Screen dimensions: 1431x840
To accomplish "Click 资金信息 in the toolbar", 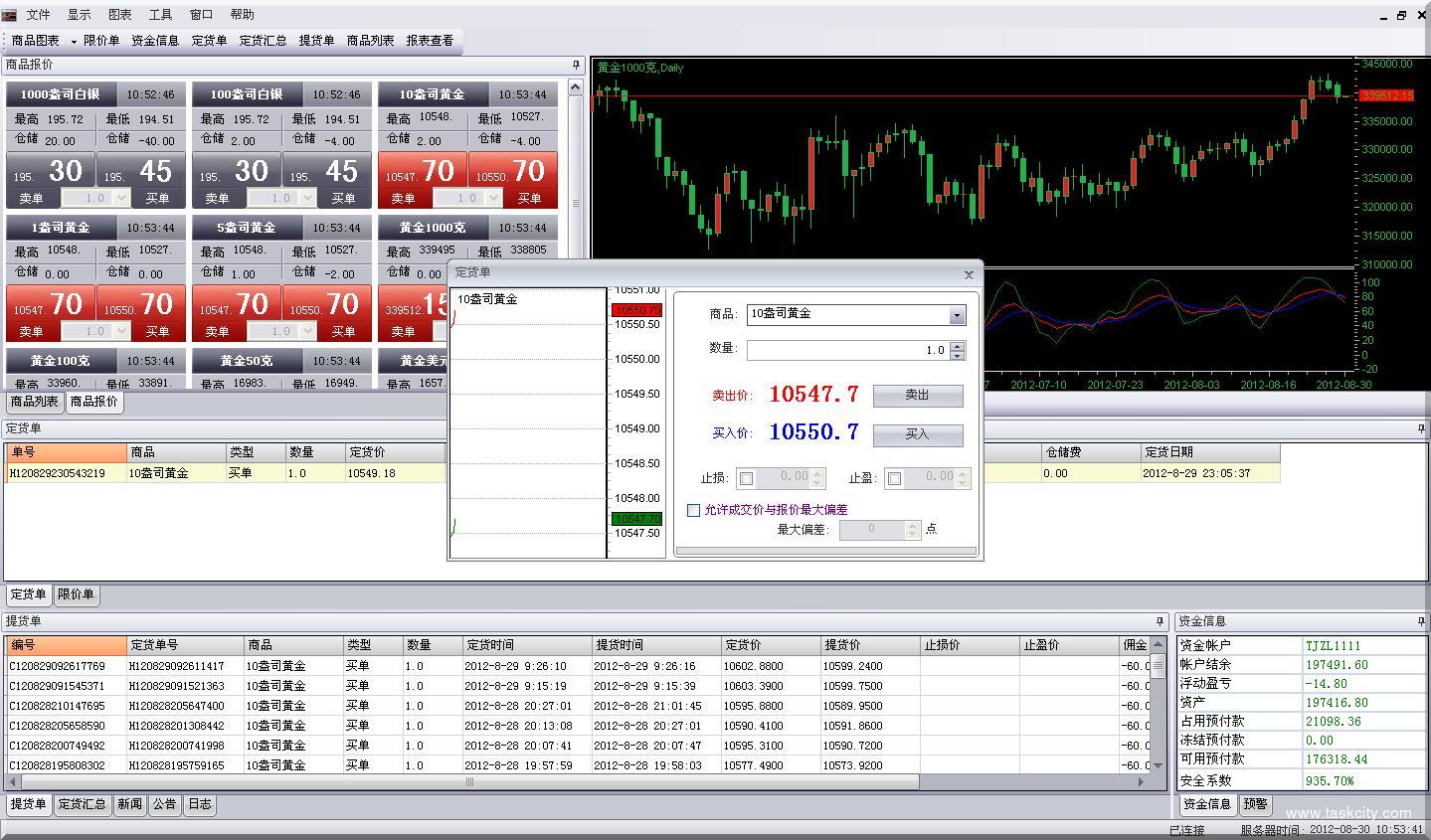I will (x=155, y=41).
